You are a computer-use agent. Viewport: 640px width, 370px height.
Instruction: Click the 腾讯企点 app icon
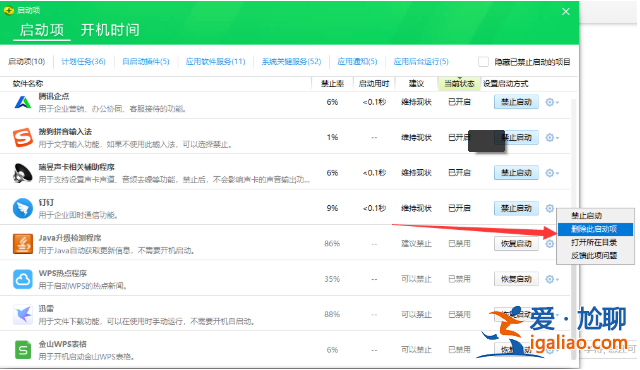tap(23, 102)
